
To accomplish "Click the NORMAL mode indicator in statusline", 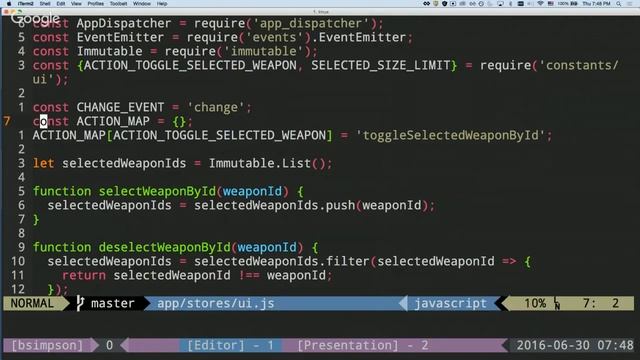I will point(32,303).
